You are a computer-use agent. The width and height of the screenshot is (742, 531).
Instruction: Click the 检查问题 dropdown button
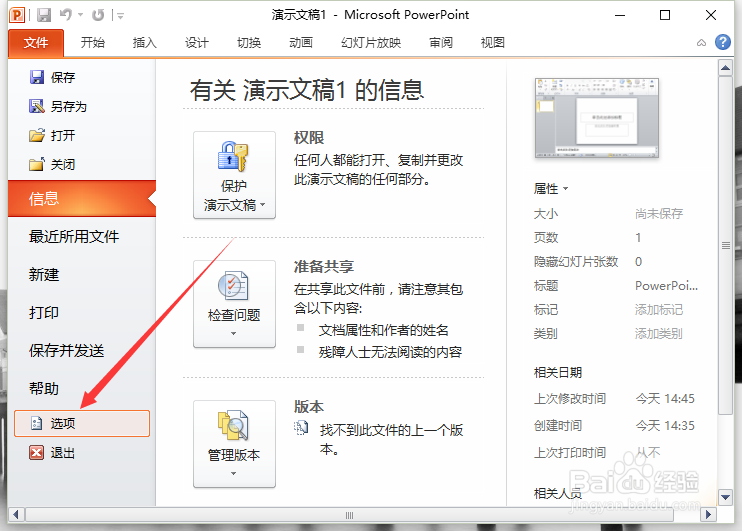[234, 304]
